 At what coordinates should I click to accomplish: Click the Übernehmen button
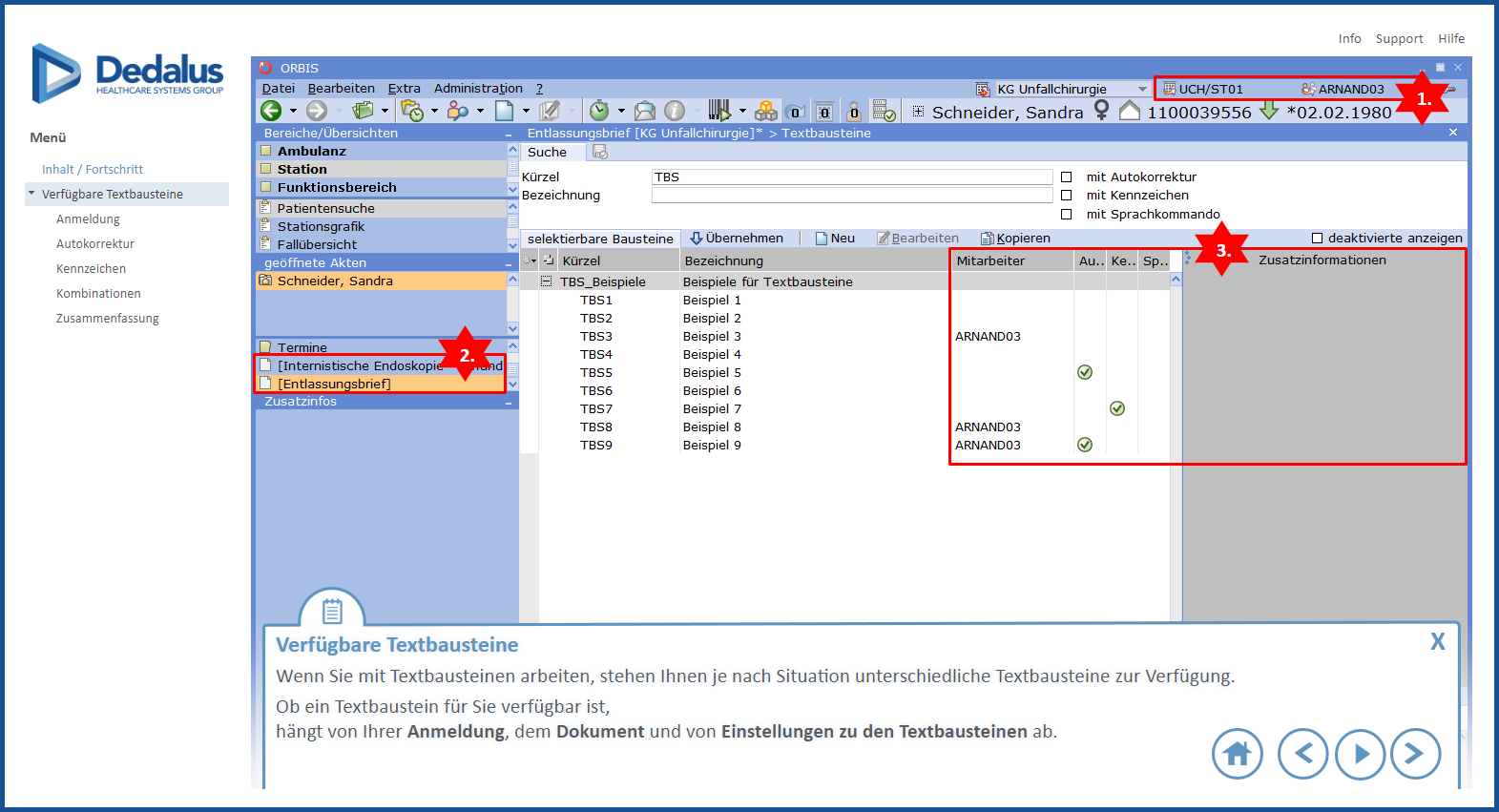(737, 239)
